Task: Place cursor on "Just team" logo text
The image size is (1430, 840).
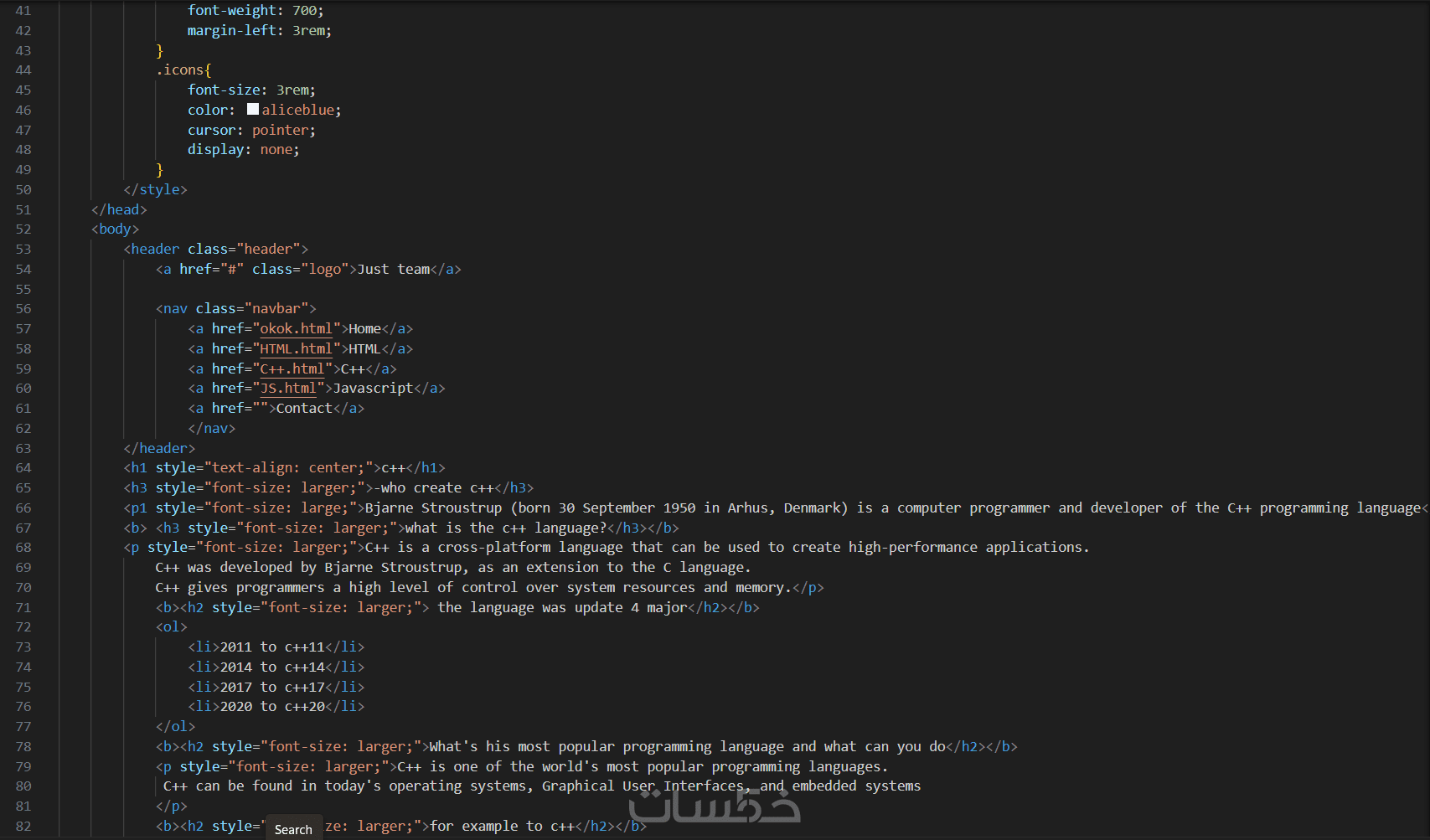Action: (x=394, y=270)
